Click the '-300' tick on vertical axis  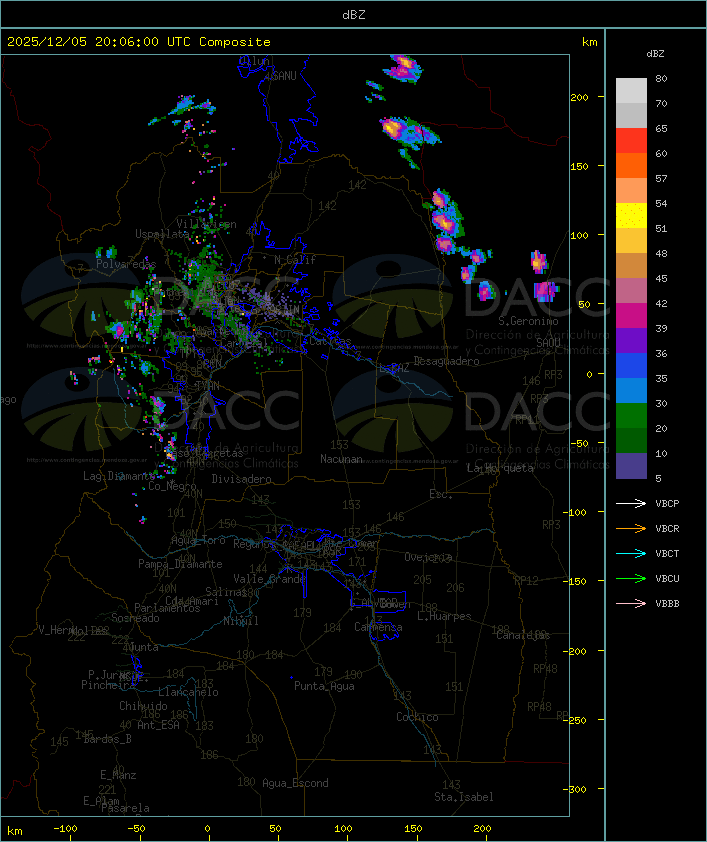click(x=577, y=789)
